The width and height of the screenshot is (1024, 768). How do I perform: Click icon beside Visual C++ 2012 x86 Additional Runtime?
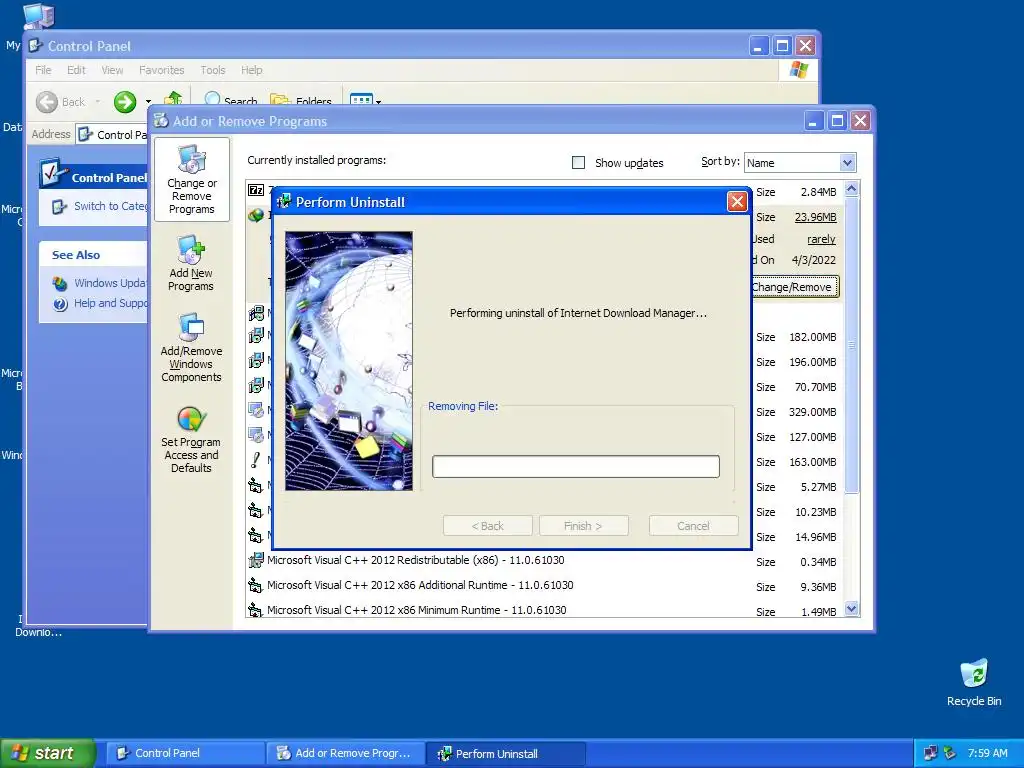(255, 585)
